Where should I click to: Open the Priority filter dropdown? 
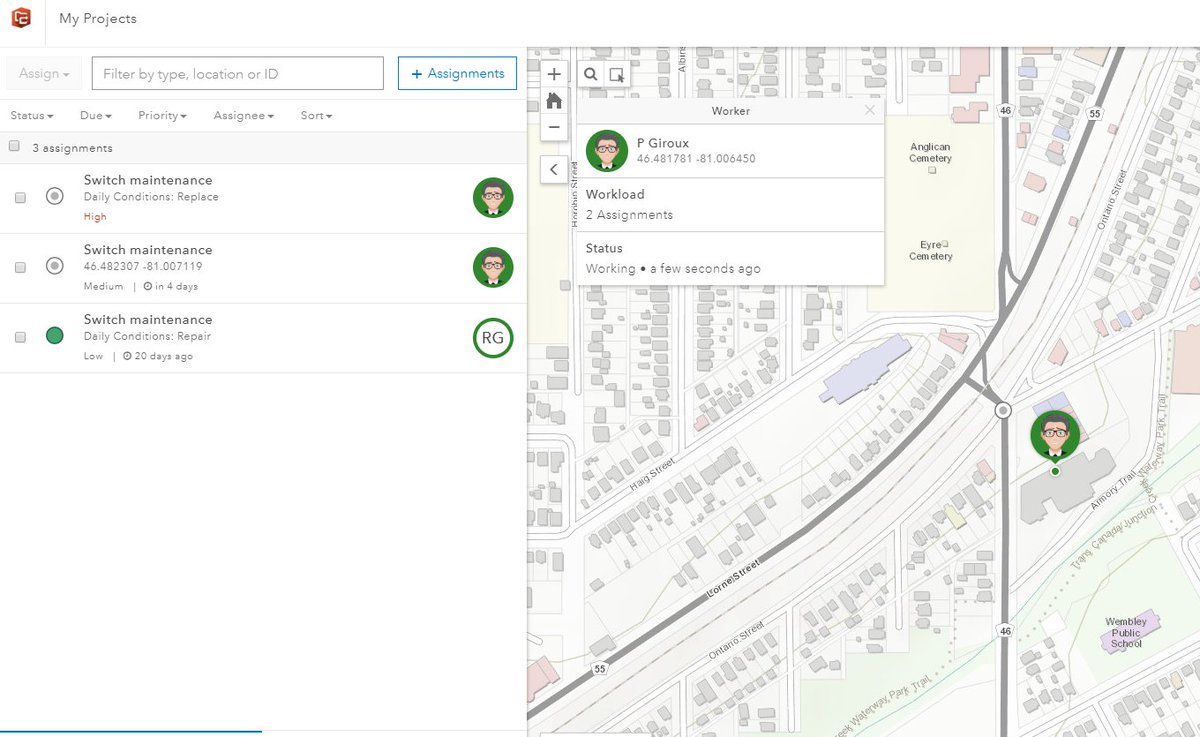tap(162, 115)
